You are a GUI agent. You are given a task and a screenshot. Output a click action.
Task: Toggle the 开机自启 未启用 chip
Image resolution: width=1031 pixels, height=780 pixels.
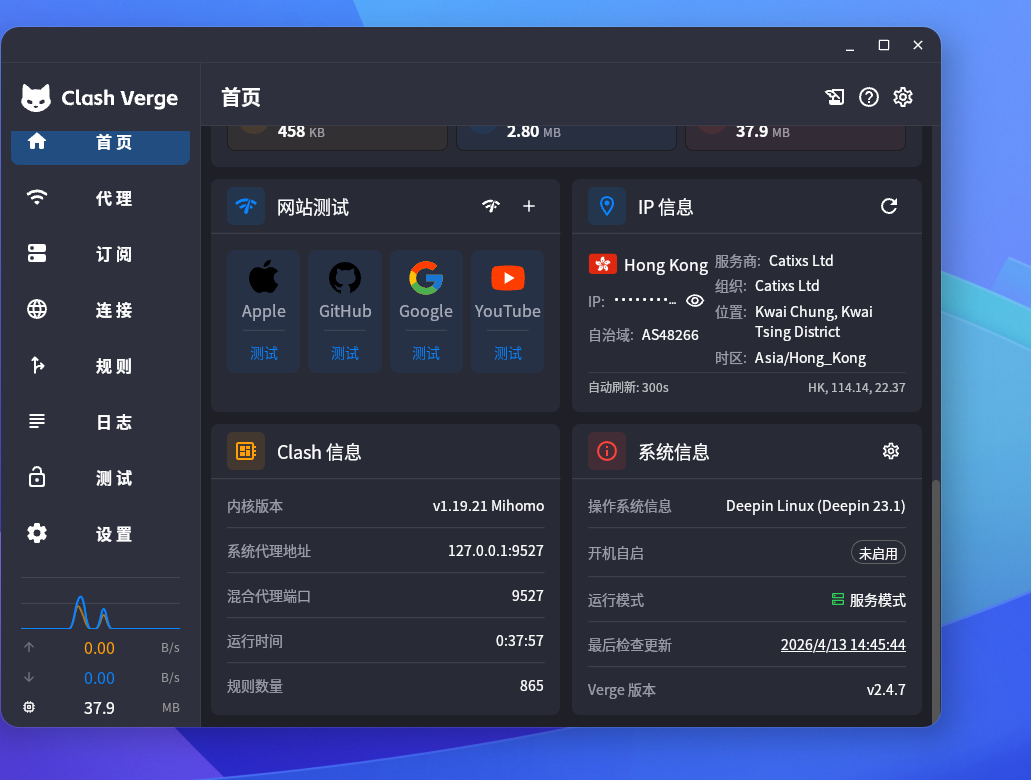[x=878, y=553]
